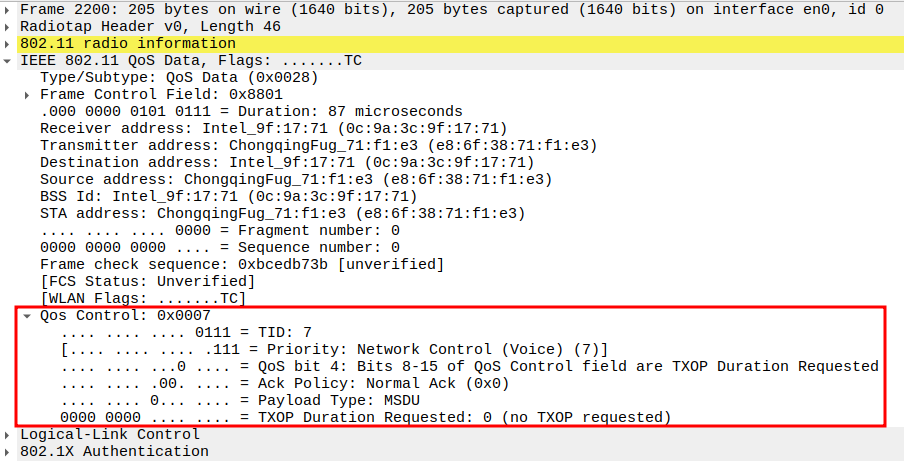
Task: Expand the Logical-Link Control node
Action: [x=9, y=434]
